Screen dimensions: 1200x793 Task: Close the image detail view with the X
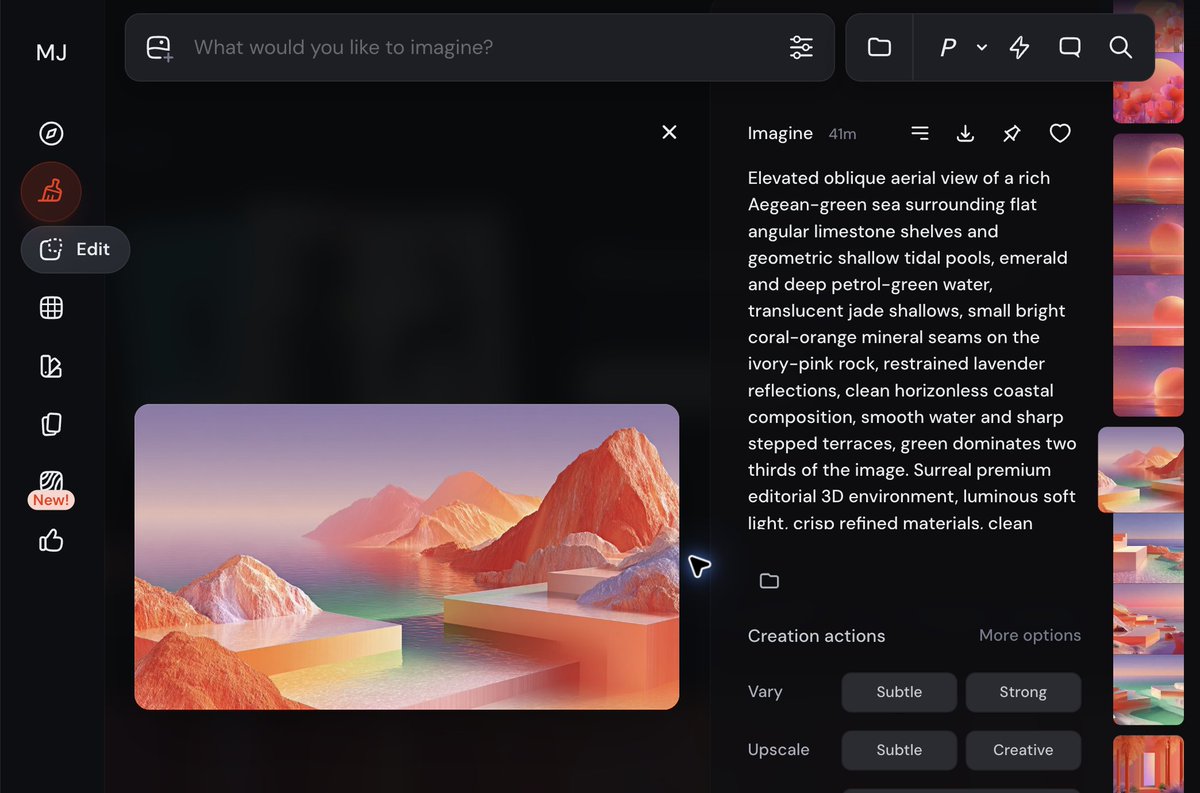click(x=670, y=132)
